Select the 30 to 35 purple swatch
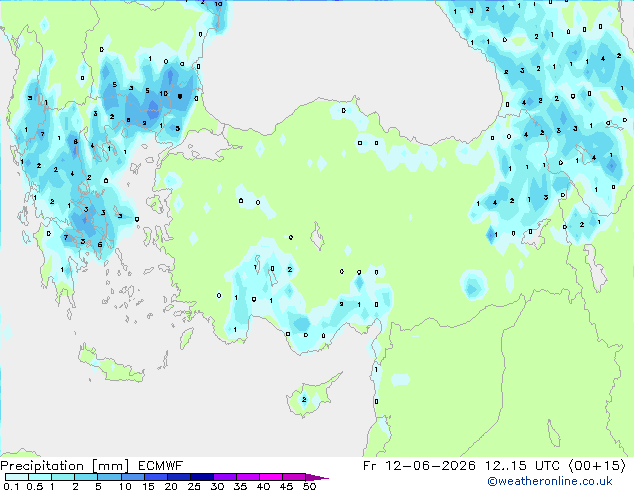Image resolution: width=634 pixels, height=490 pixels. 224,477
